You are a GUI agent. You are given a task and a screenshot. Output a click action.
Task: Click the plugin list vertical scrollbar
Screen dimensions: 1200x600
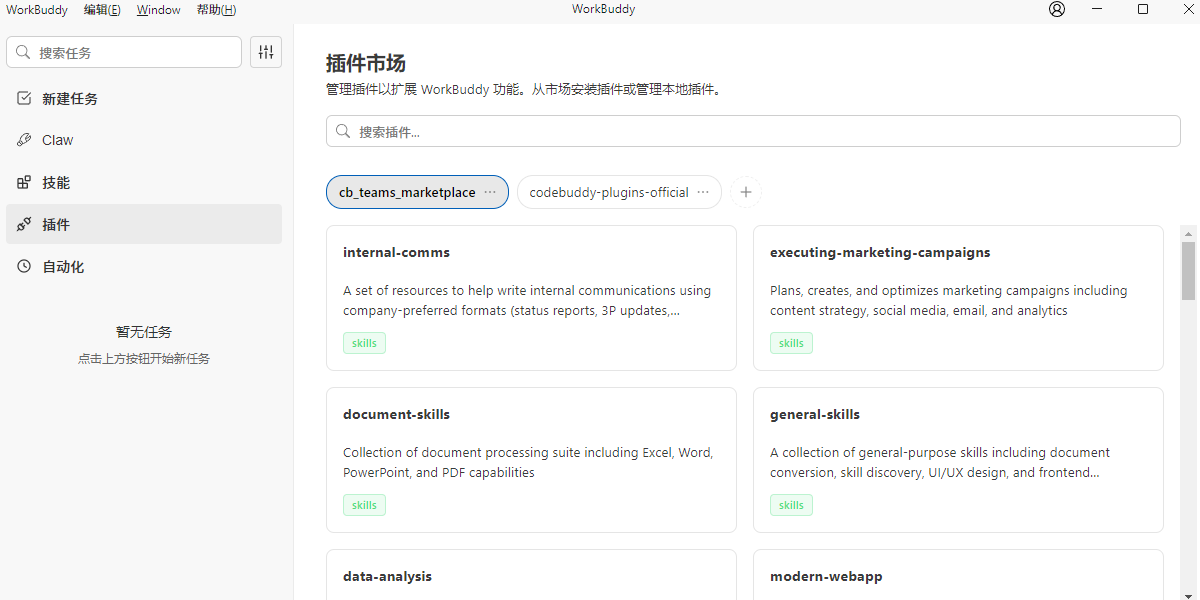pos(1188,270)
